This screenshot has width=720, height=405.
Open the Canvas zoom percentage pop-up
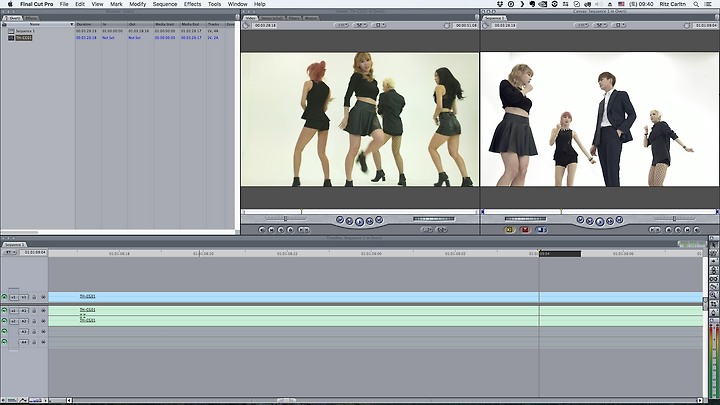click(582, 25)
